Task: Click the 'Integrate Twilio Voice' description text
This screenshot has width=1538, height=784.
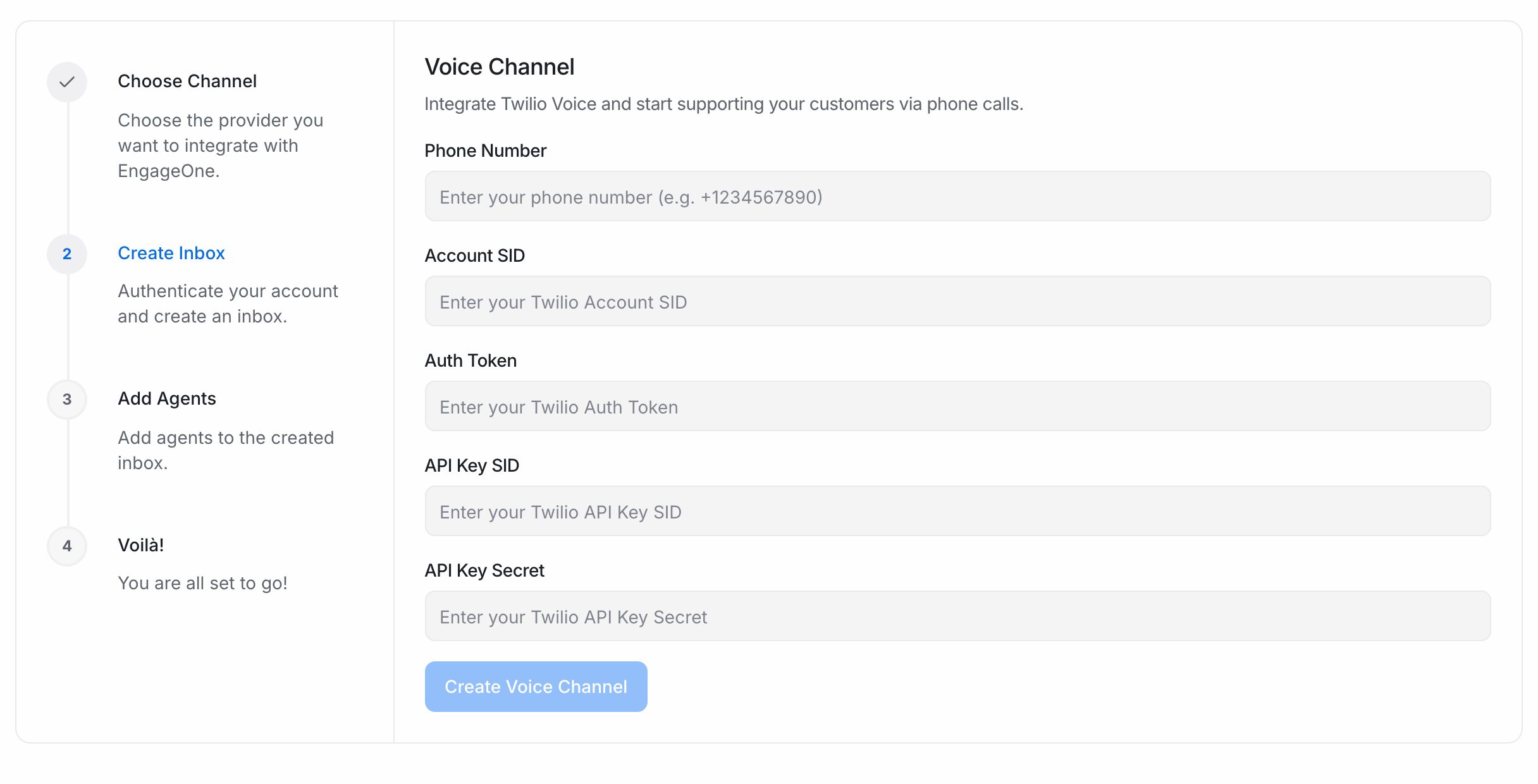Action: coord(723,104)
